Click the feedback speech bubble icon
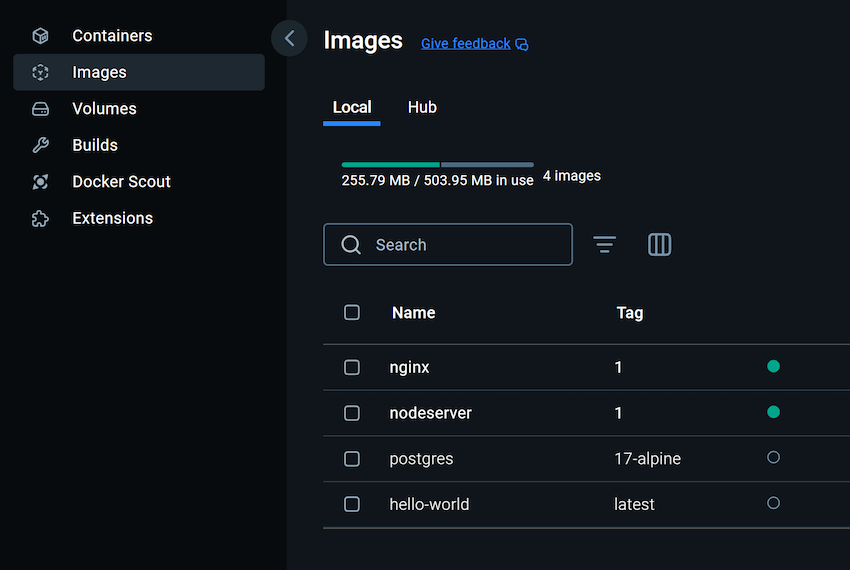This screenshot has width=850, height=570. (521, 44)
